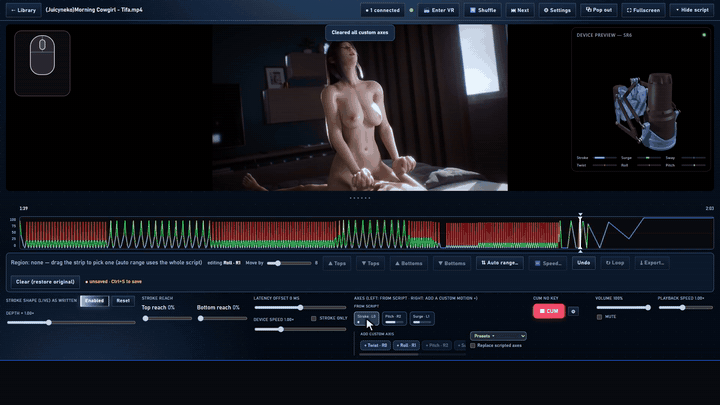This screenshot has width=720, height=405.
Task: Click the playhead marker on the timeline
Action: click(x=580, y=233)
